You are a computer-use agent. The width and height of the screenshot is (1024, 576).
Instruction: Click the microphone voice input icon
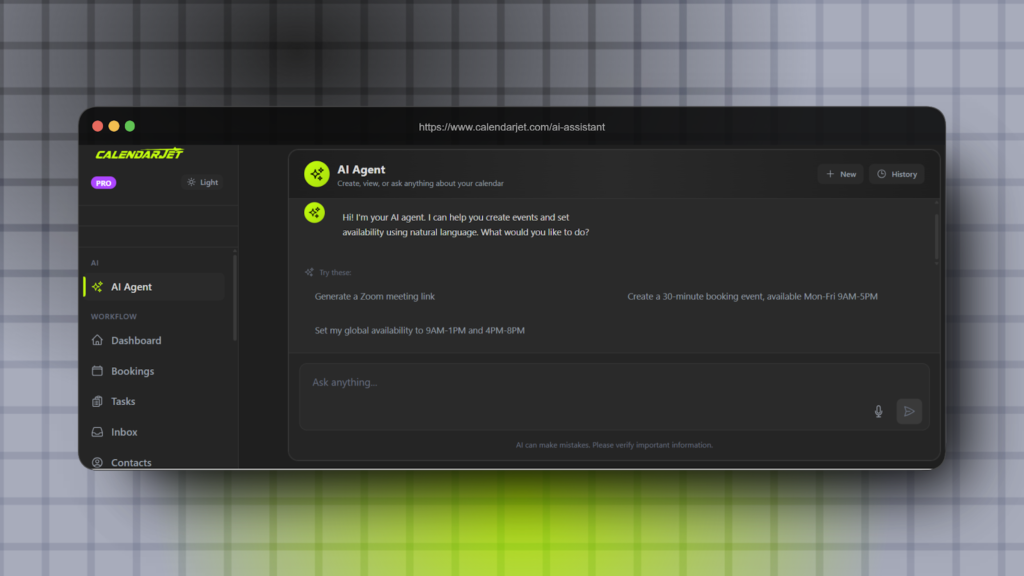tap(878, 411)
